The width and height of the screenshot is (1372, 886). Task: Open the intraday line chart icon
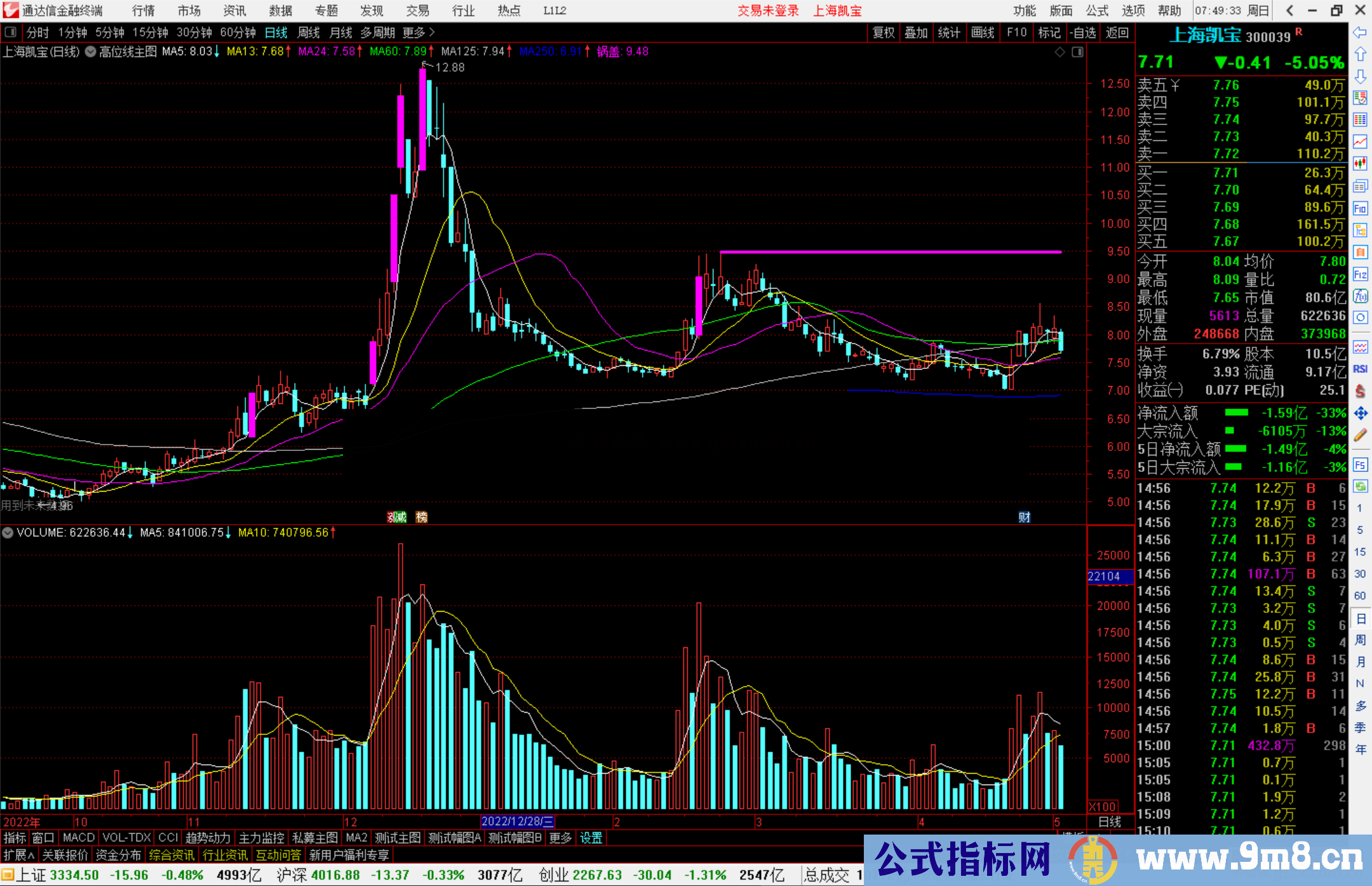[x=1360, y=142]
